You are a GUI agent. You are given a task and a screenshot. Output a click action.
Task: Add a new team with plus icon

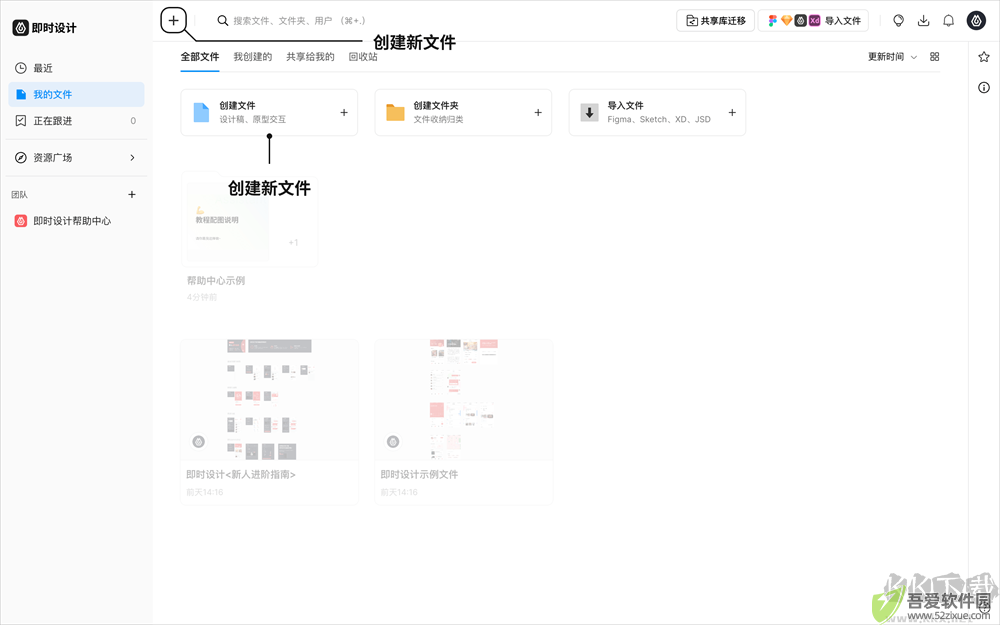point(131,195)
